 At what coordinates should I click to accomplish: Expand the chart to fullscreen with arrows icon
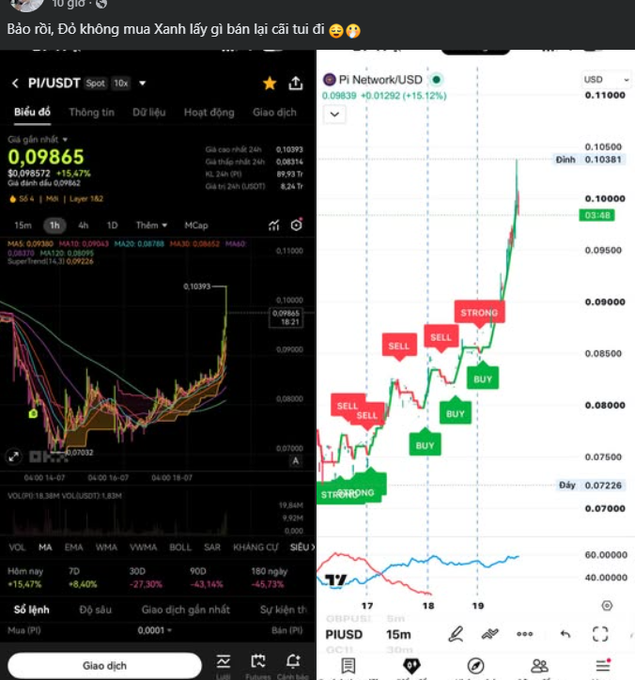click(x=13, y=457)
